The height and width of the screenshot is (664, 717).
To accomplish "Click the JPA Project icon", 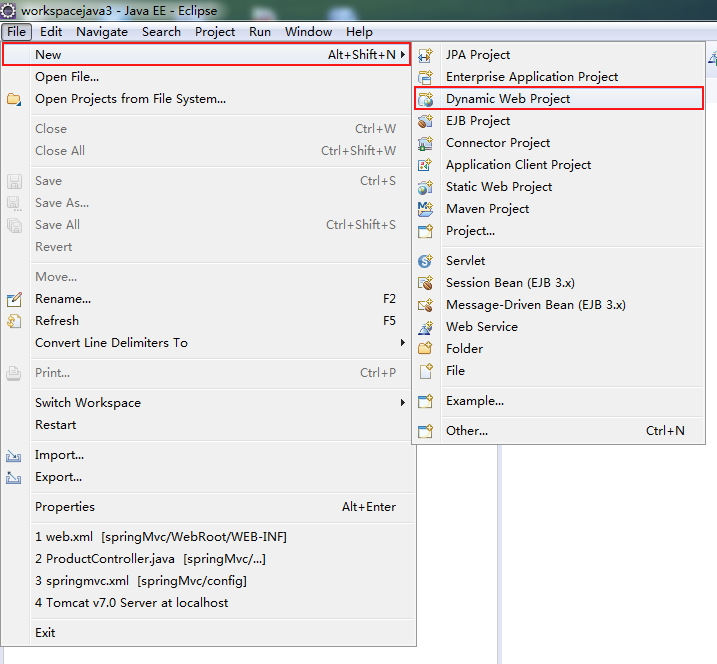I will pos(425,55).
